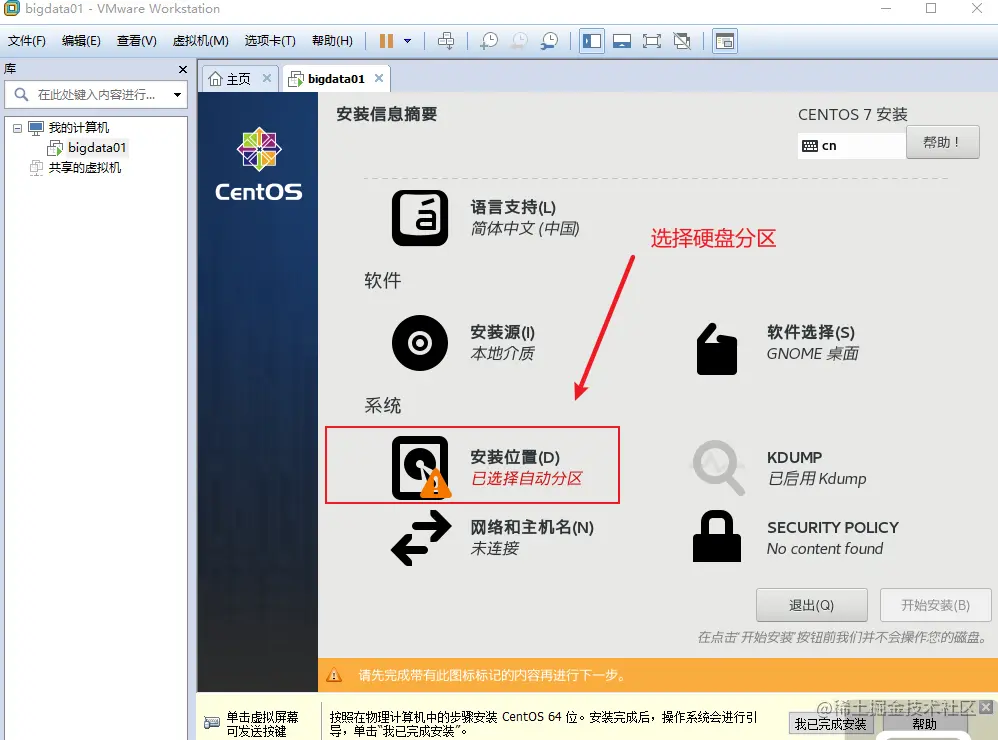The height and width of the screenshot is (740, 998).
Task: Click the library search input field
Action: click(95, 95)
